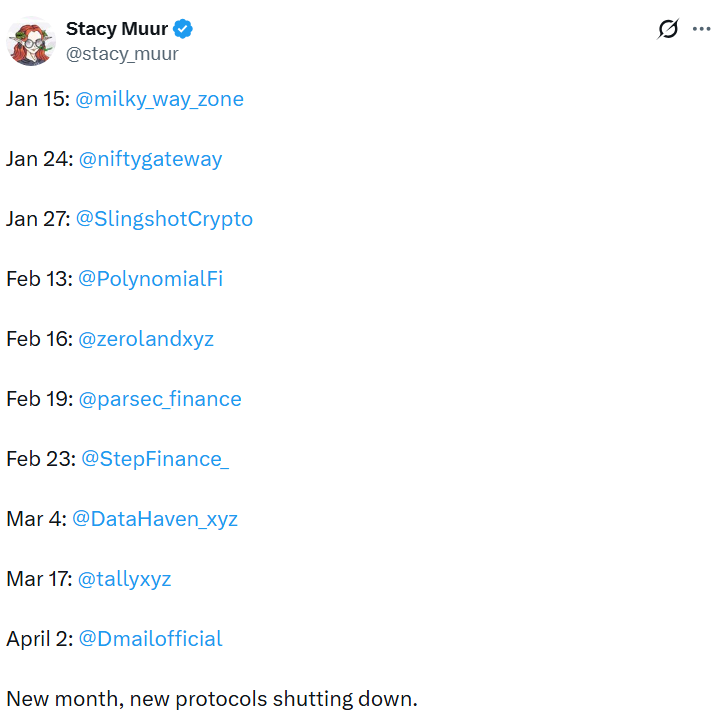Viewport: 723px width, 720px height.
Task: Open the @Dmailofficial mention
Action: pos(151,639)
